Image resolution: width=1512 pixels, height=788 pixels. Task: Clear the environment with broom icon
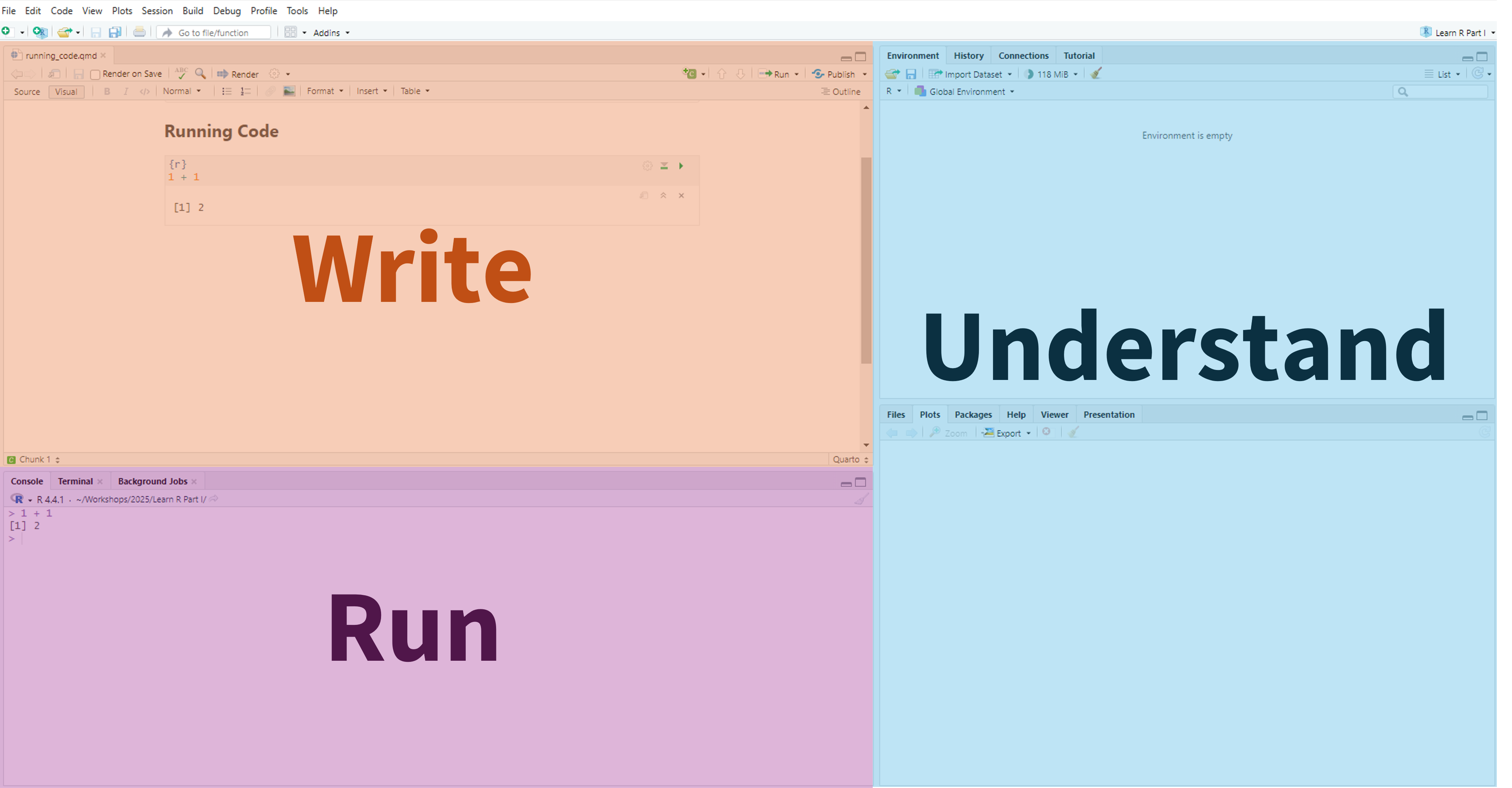click(x=1096, y=74)
